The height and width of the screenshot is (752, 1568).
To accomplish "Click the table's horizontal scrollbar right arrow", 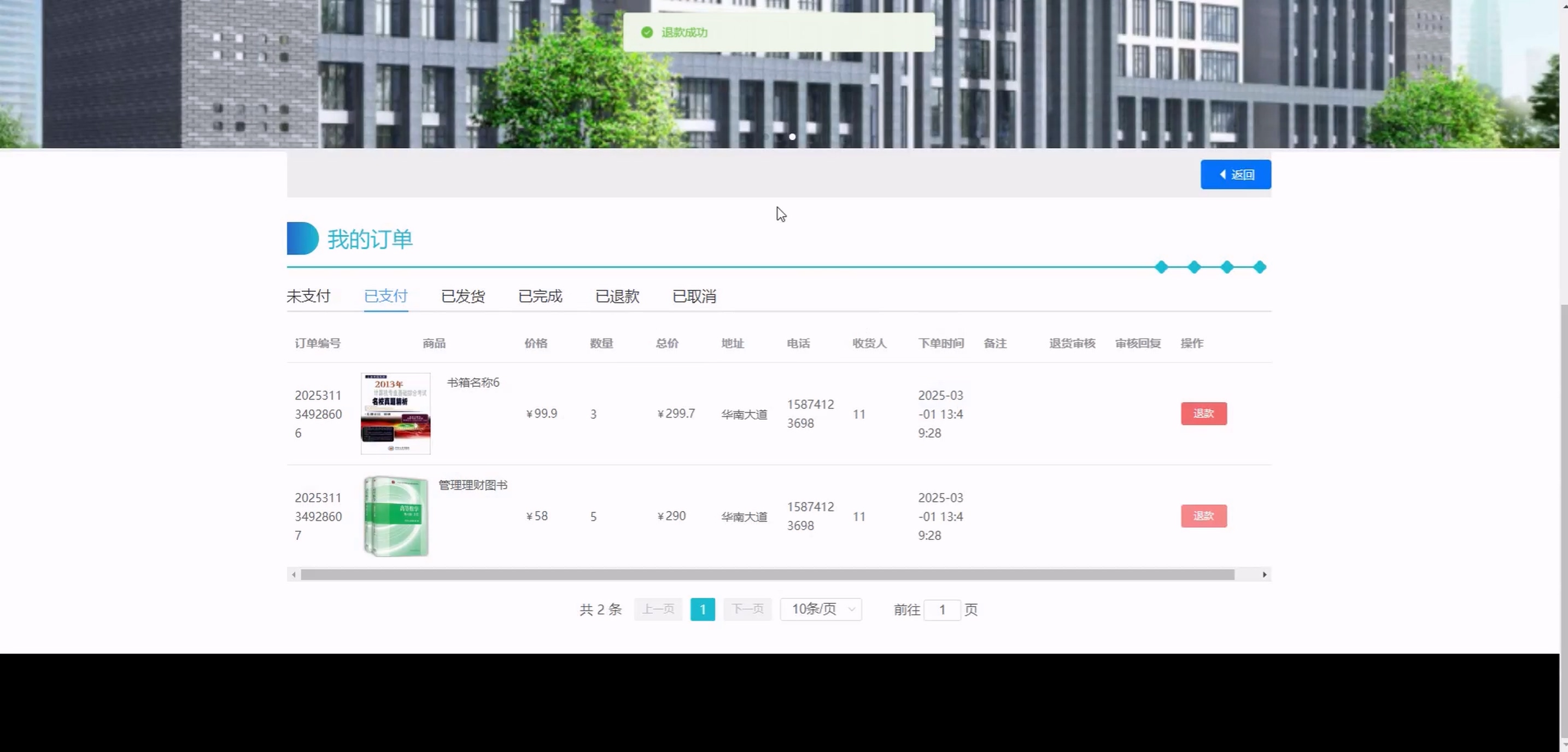I will coord(1264,574).
